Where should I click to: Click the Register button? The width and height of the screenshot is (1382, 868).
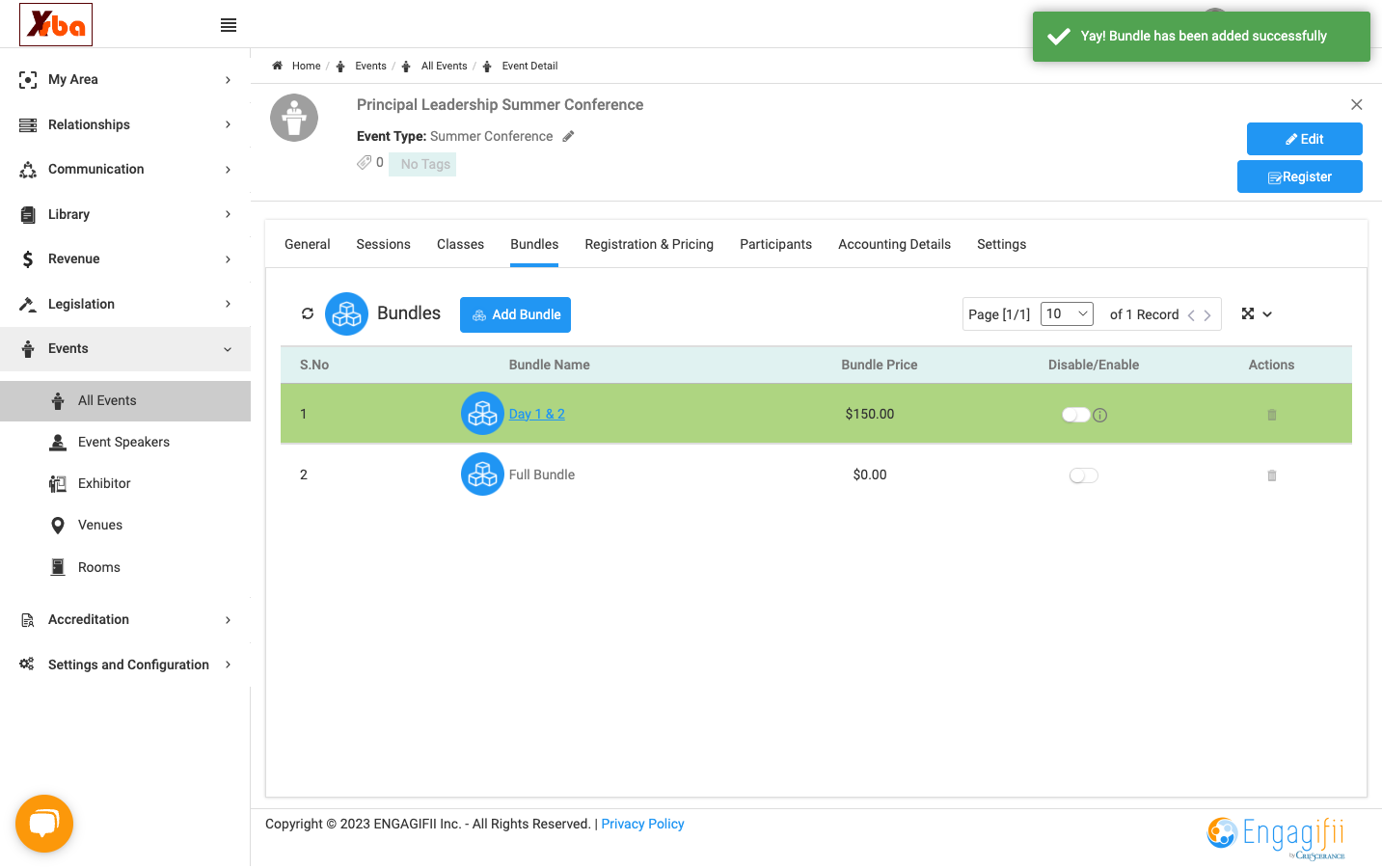[x=1299, y=176]
